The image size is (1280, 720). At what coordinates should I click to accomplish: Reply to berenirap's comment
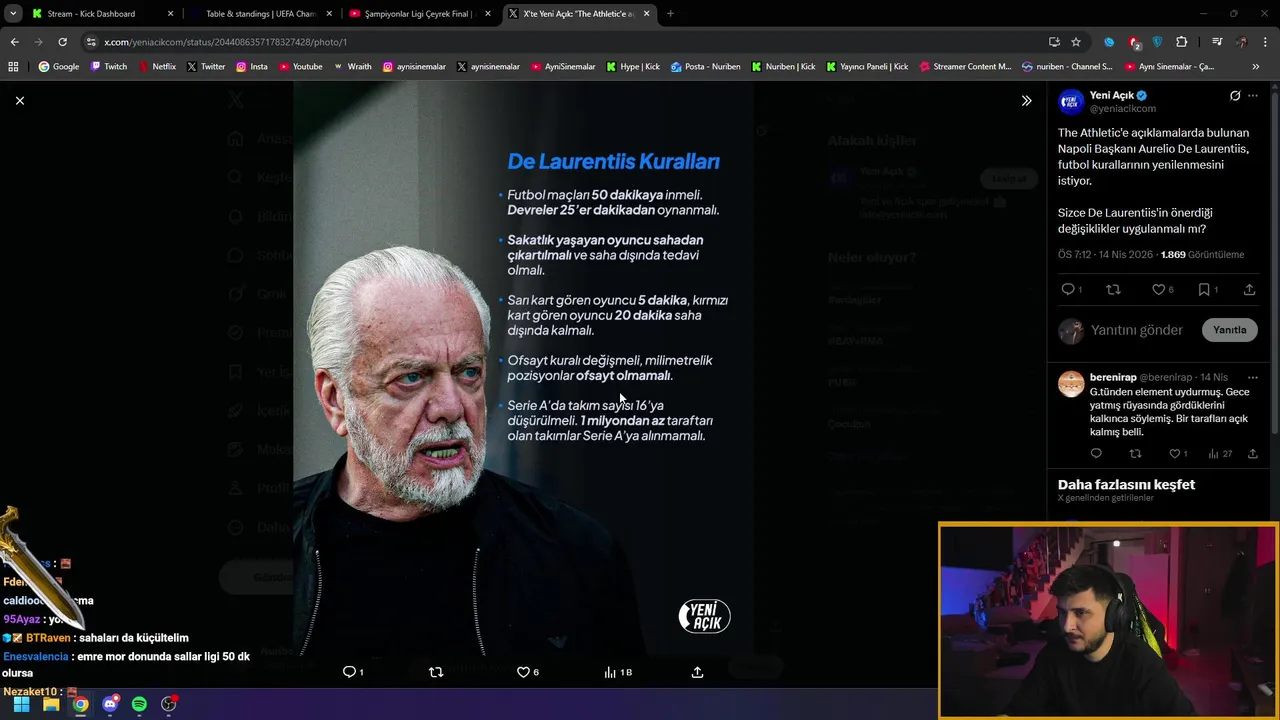[1096, 453]
